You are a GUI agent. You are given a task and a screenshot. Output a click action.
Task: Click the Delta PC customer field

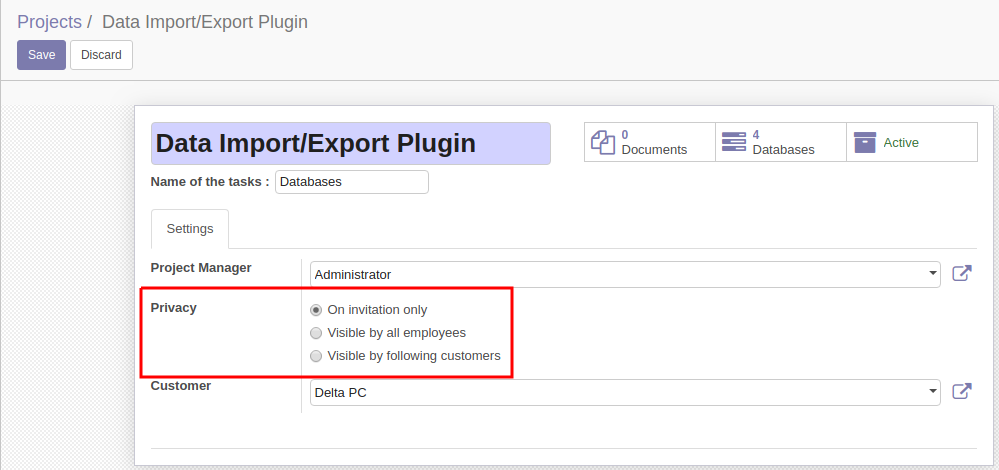(x=625, y=392)
